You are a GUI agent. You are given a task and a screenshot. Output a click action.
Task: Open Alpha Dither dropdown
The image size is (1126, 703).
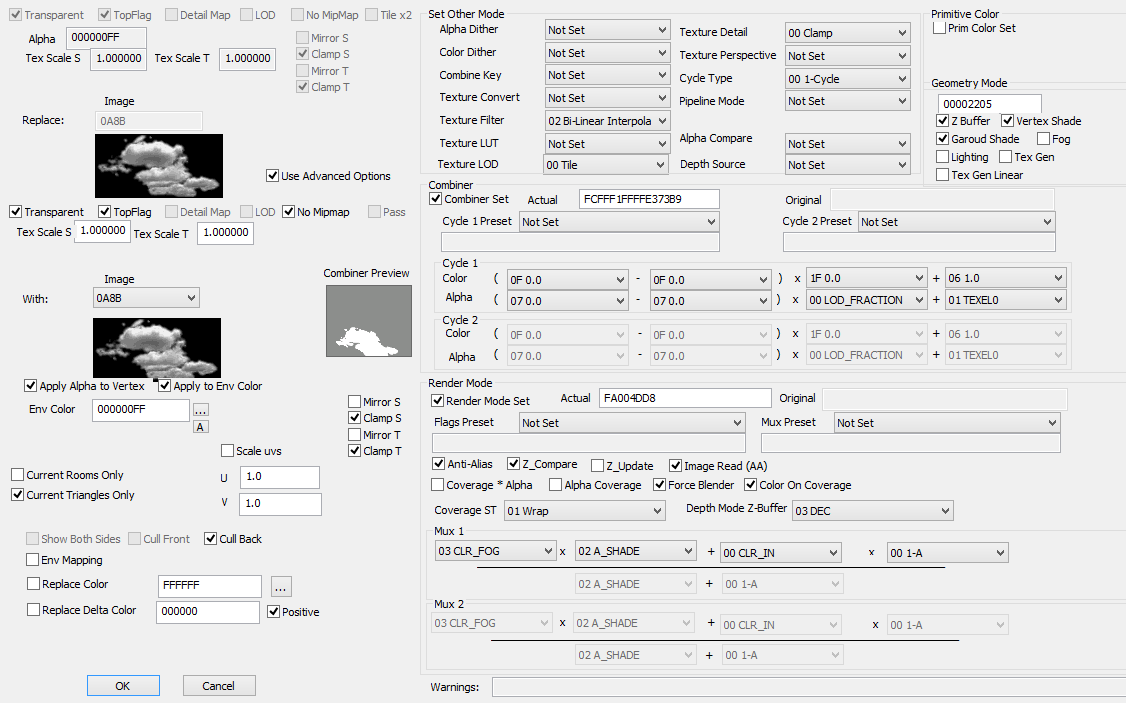tap(608, 30)
